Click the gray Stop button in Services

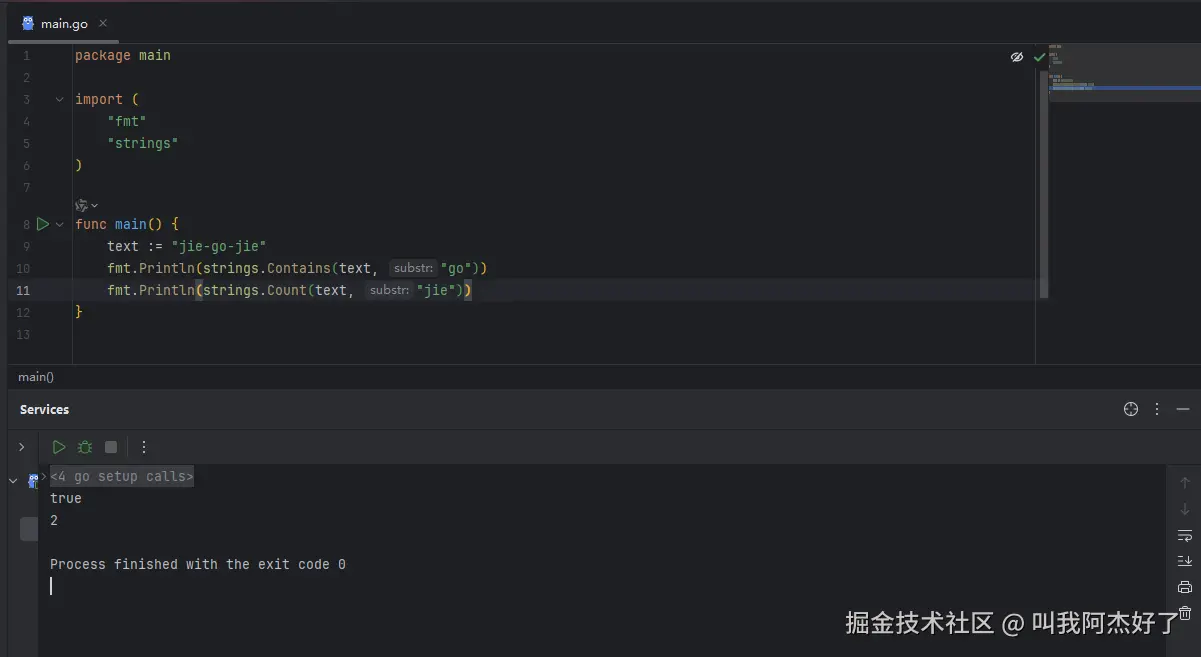coord(111,447)
